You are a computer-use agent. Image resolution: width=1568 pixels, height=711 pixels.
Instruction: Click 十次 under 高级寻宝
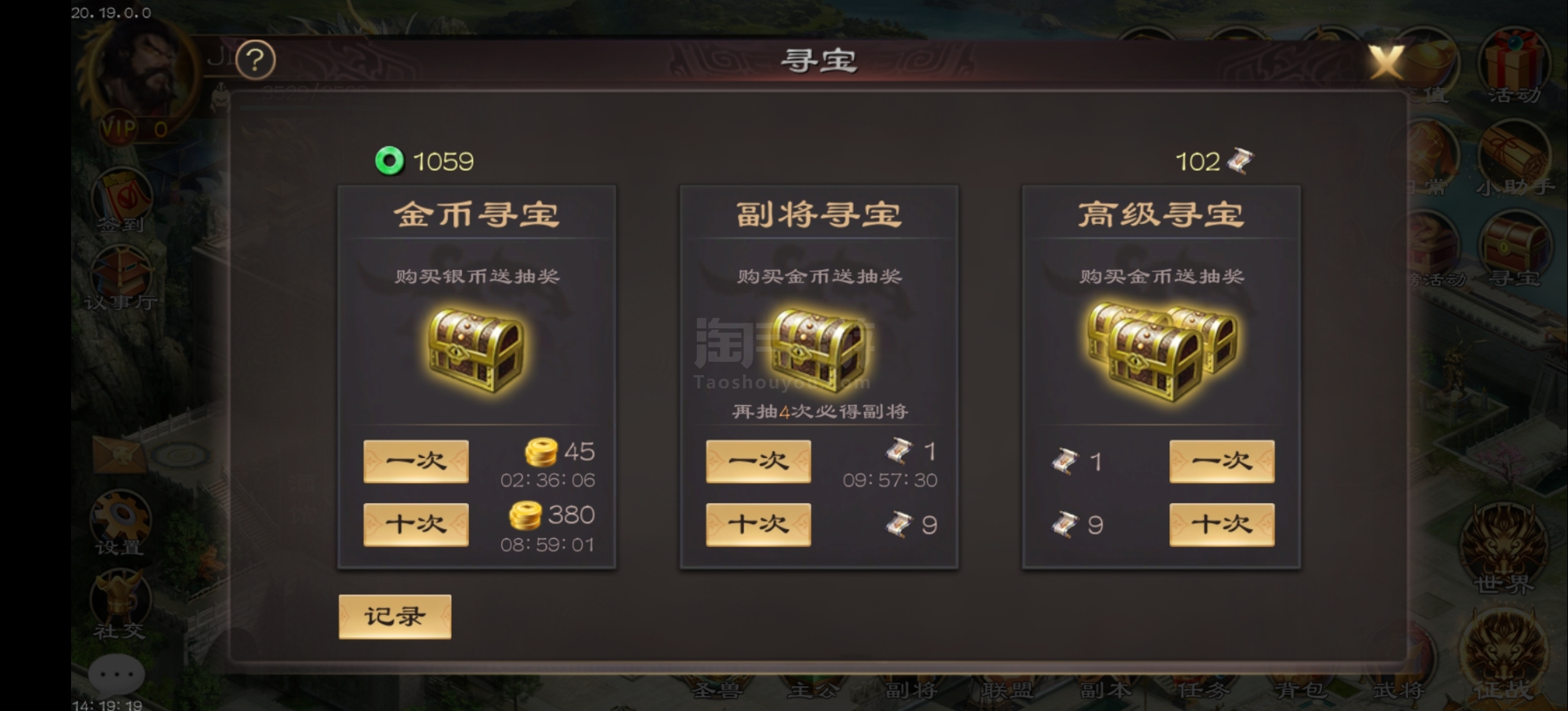[x=1222, y=524]
